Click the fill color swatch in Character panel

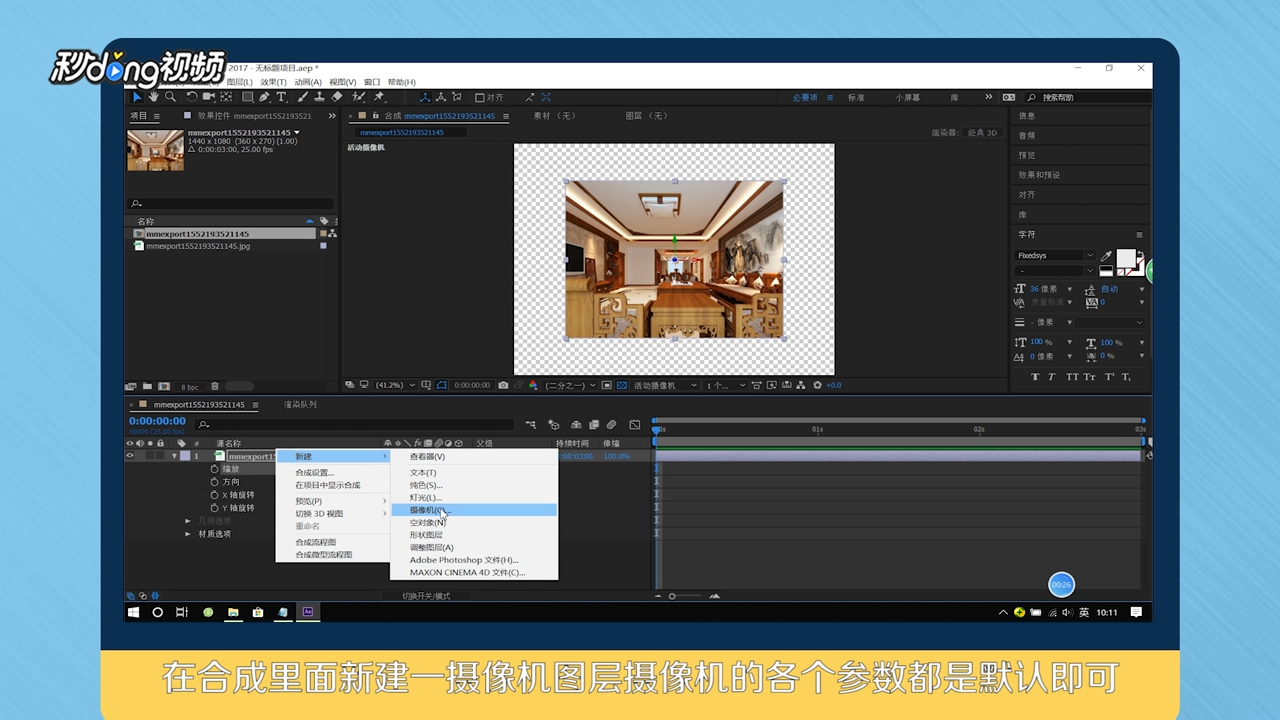pos(1126,260)
